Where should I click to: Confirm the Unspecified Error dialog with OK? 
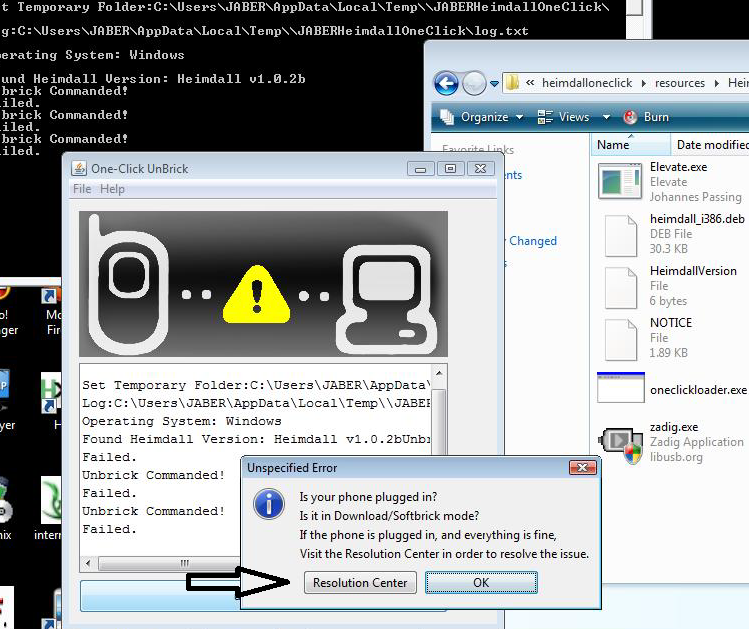(x=481, y=583)
